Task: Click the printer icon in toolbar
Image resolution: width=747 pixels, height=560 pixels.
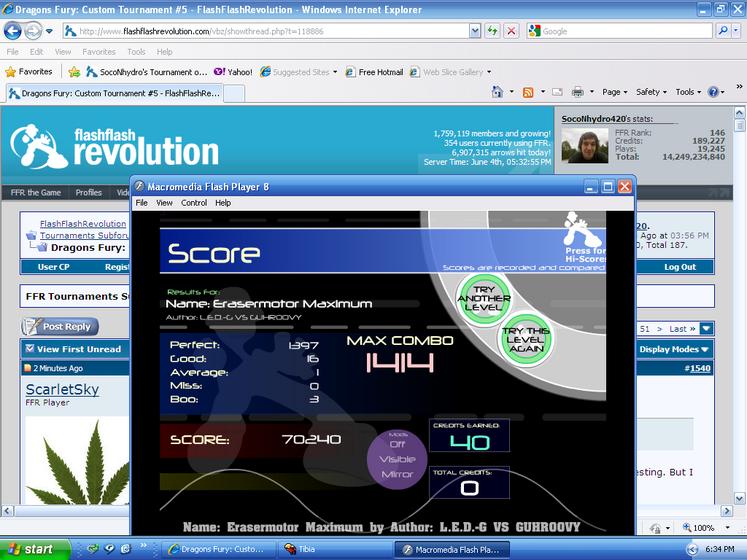Action: coord(577,92)
